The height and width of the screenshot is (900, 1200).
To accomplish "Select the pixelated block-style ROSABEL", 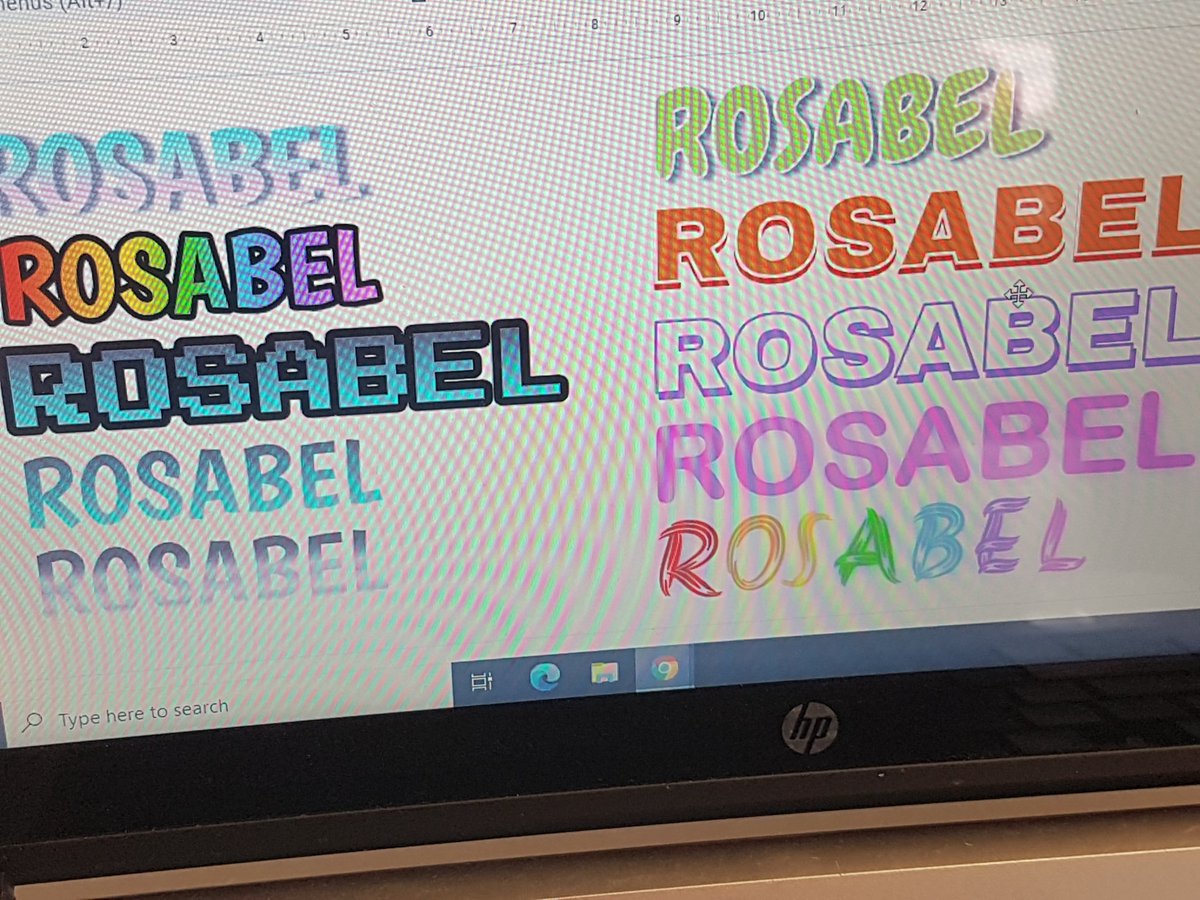I will point(280,370).
